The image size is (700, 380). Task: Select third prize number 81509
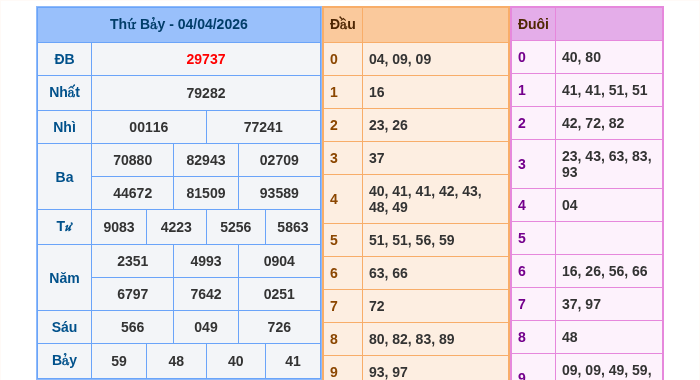[x=206, y=193]
